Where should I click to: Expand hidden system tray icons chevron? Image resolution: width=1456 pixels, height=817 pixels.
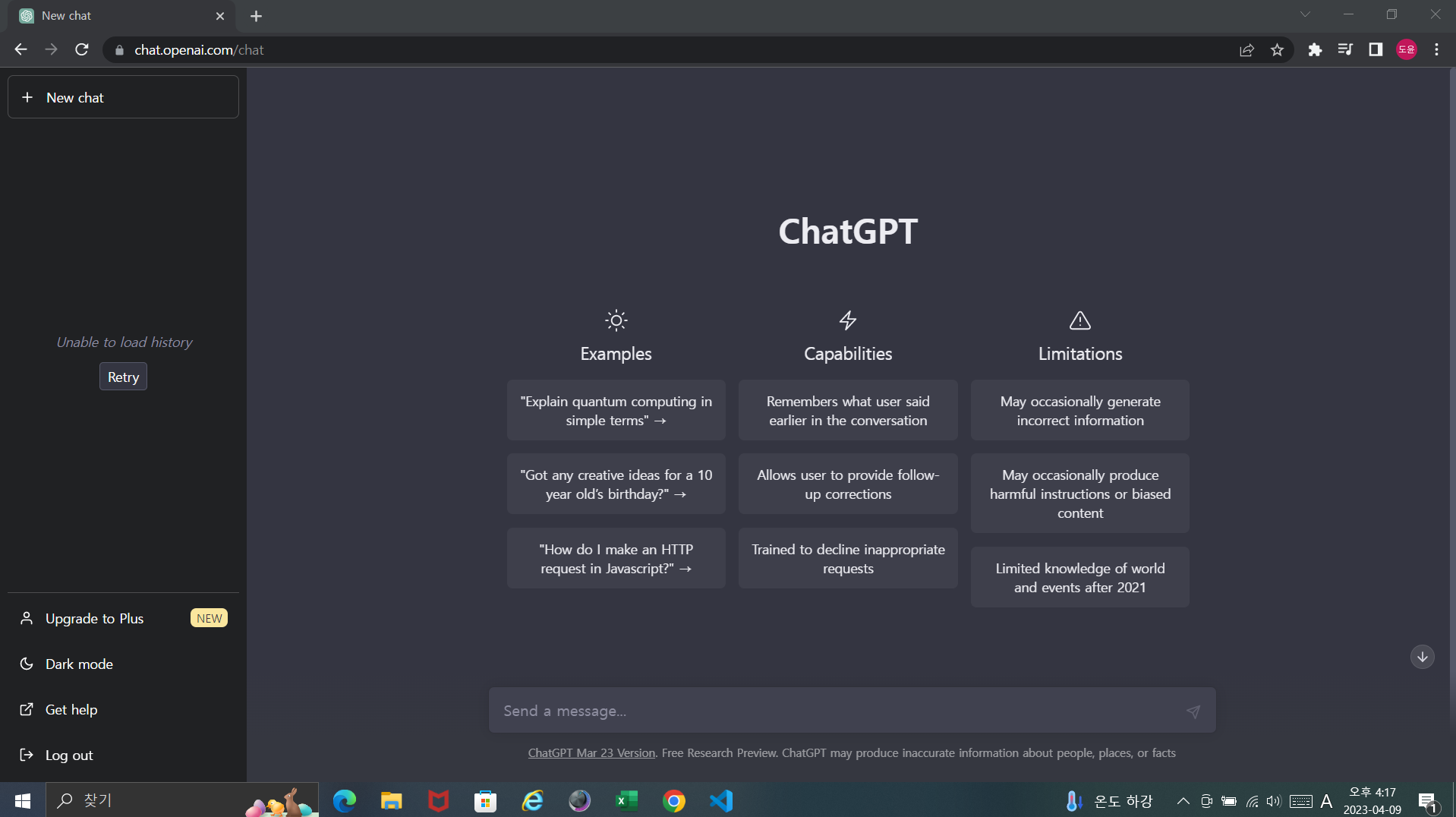click(1183, 801)
